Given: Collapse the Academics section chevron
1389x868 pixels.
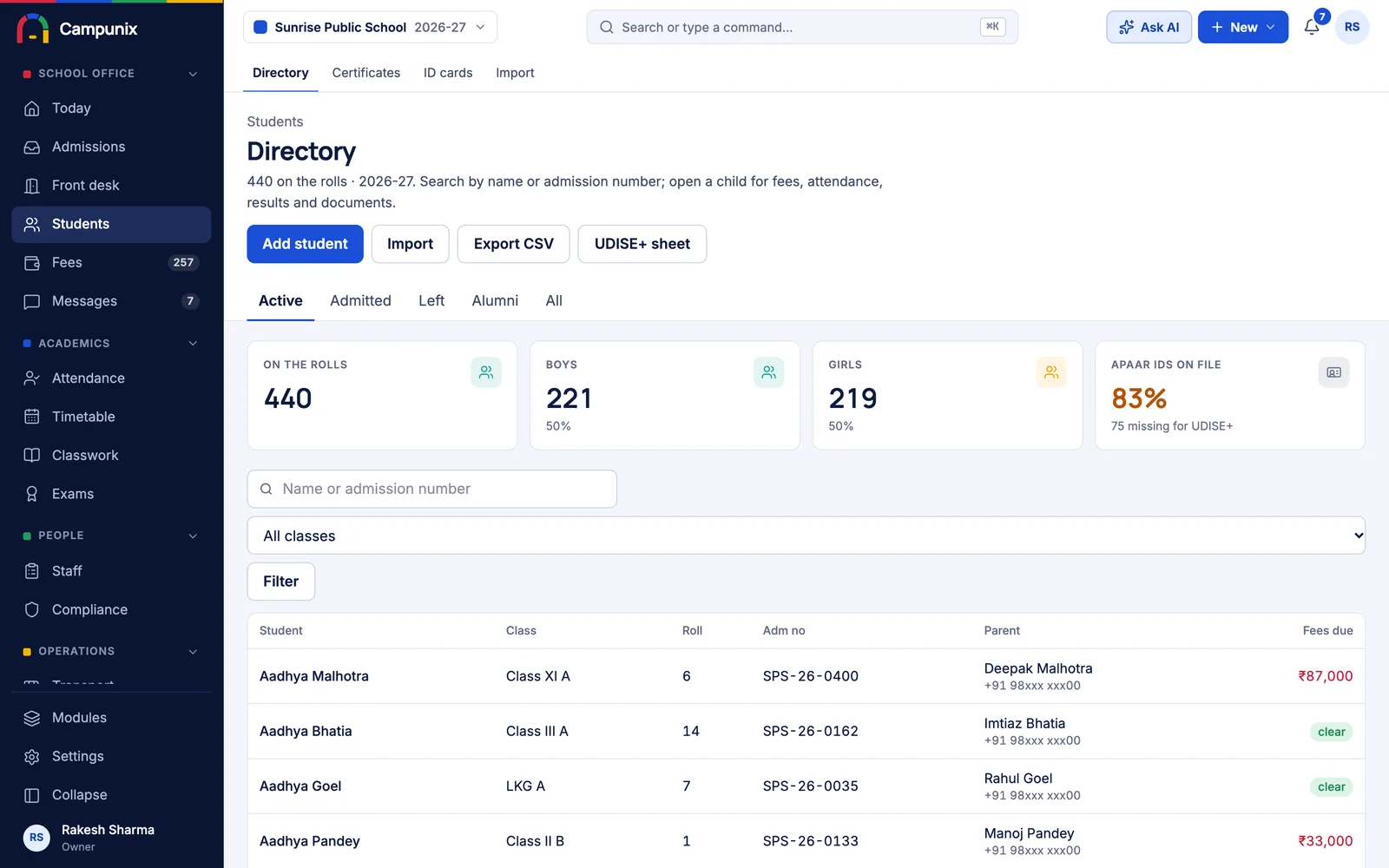Looking at the screenshot, I should click(x=193, y=344).
